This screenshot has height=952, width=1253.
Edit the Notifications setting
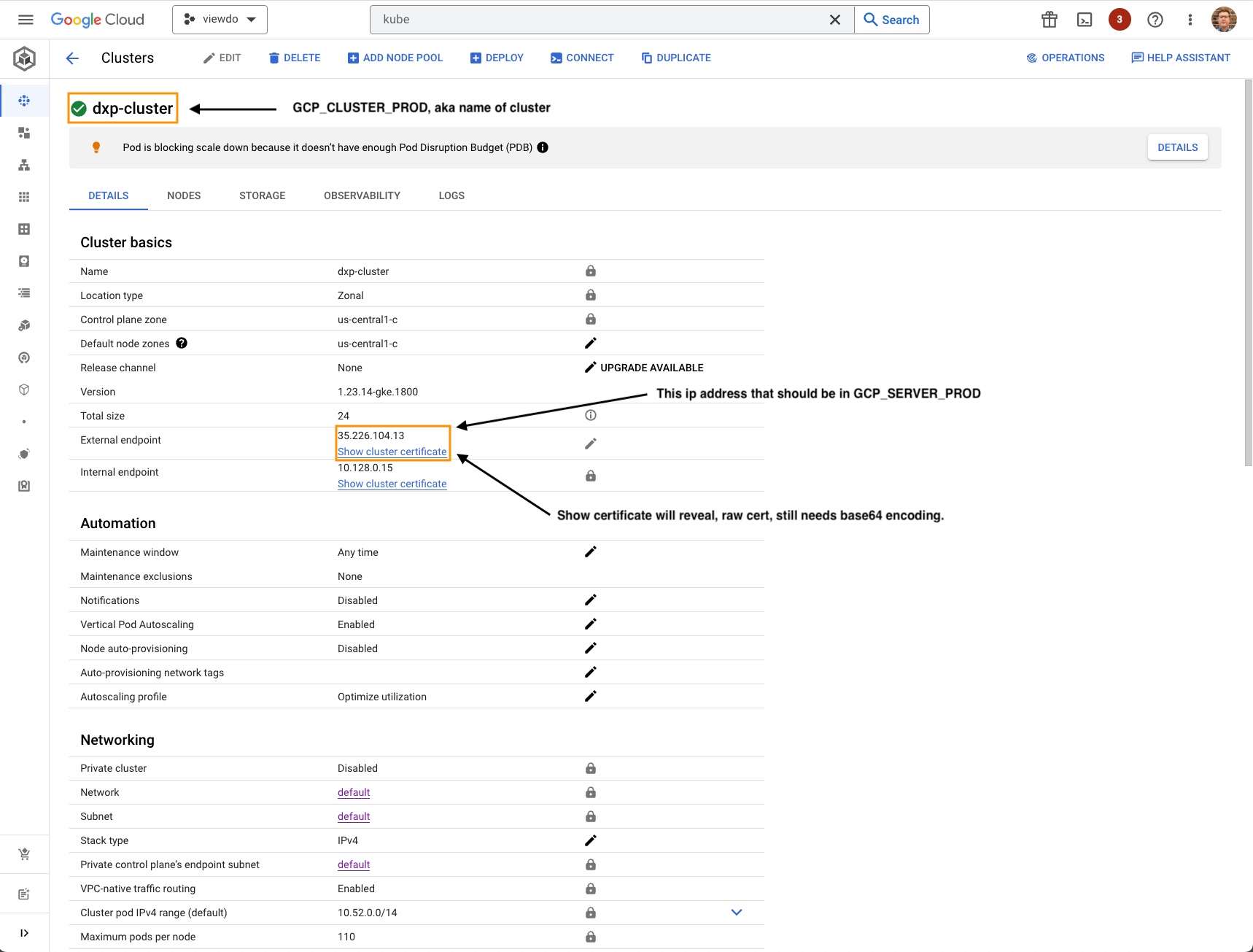coord(591,600)
